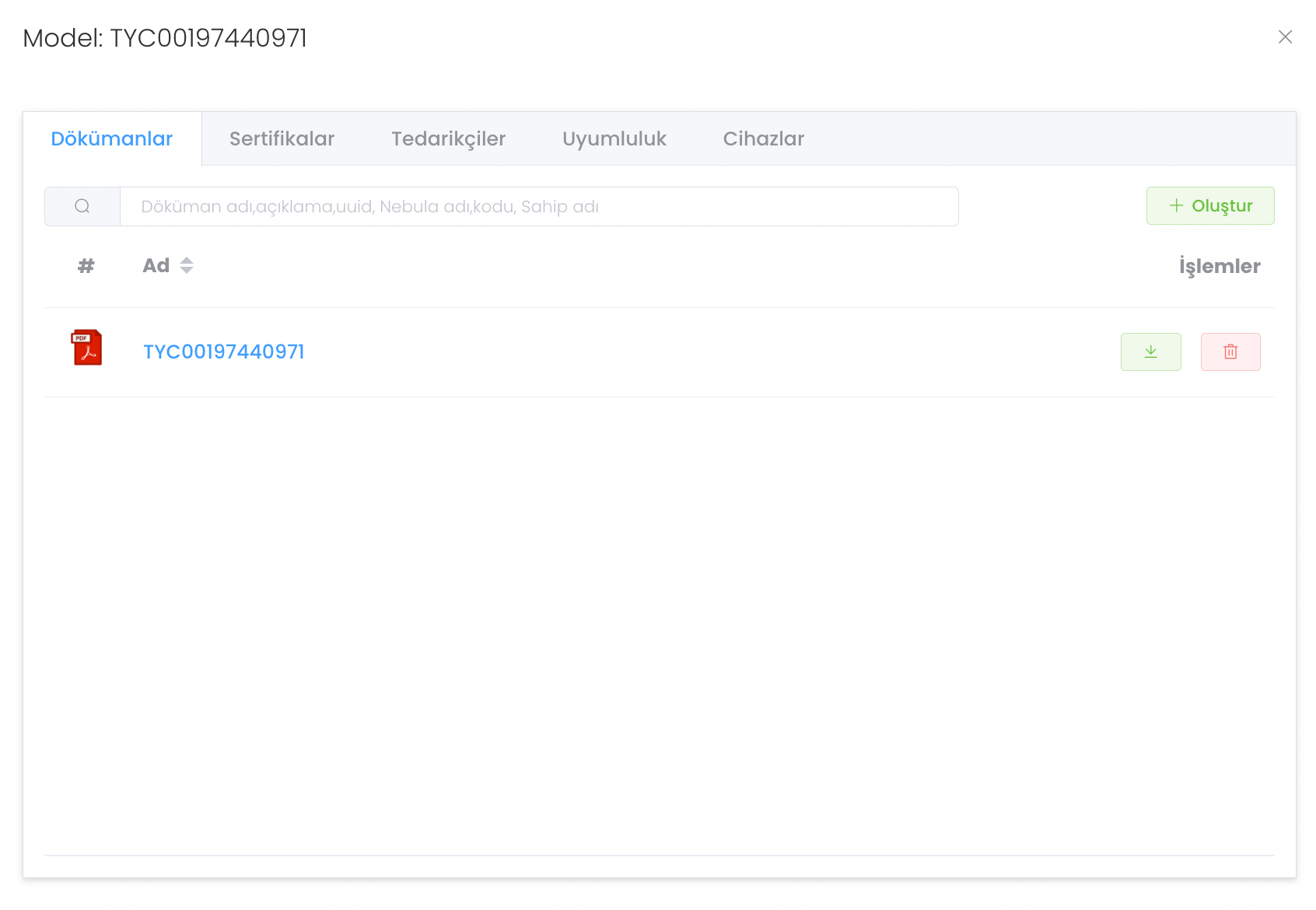Select the Dökümanlar tab
Image resolution: width=1316 pixels, height=910 pixels.
[x=112, y=138]
